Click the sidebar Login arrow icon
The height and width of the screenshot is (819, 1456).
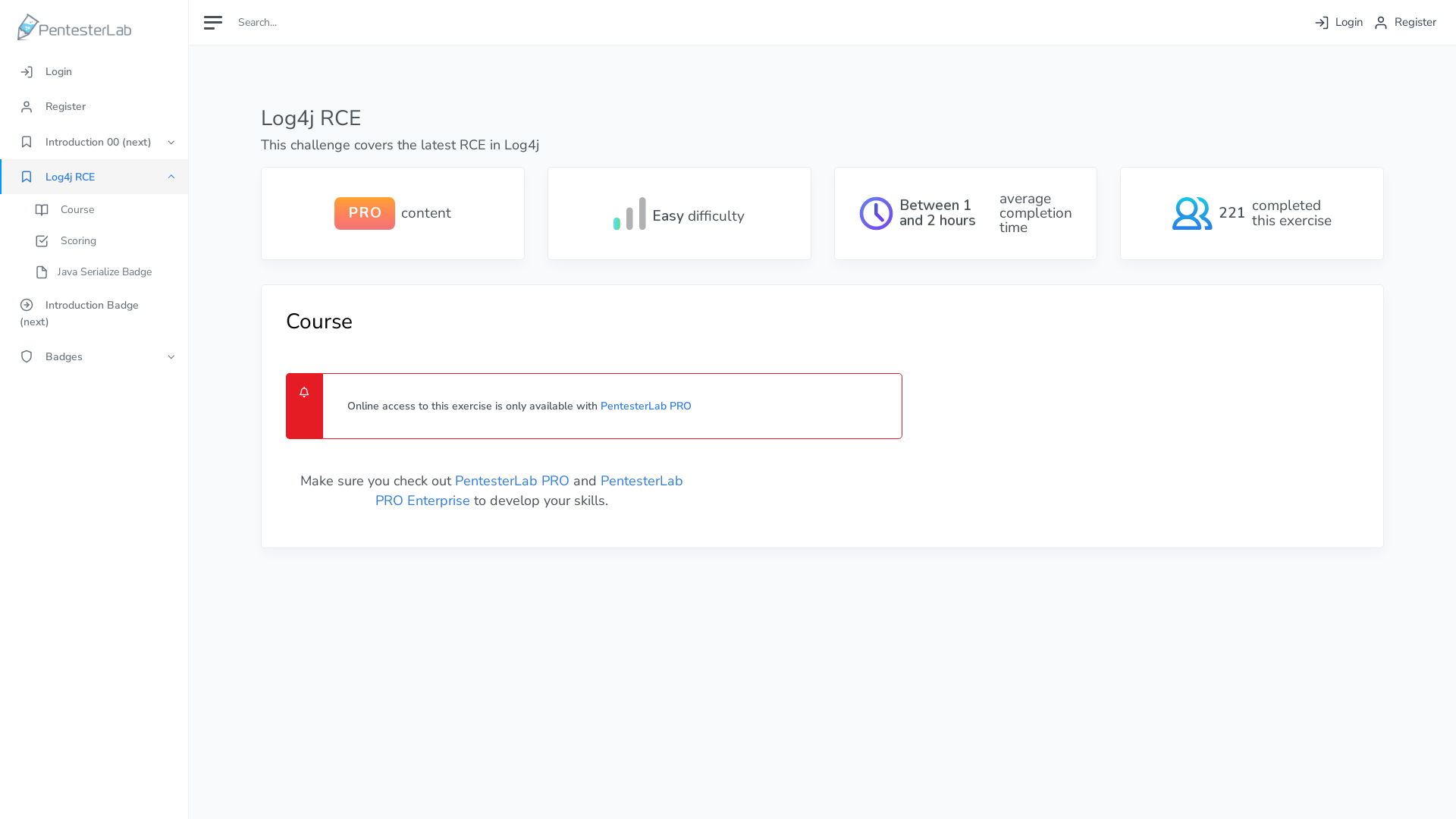pos(27,72)
